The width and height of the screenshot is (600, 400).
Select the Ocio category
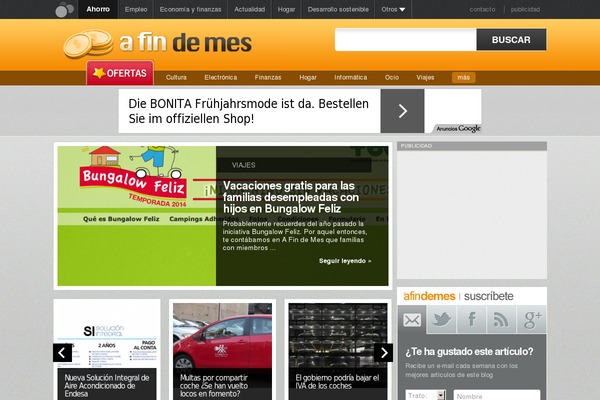coord(392,78)
